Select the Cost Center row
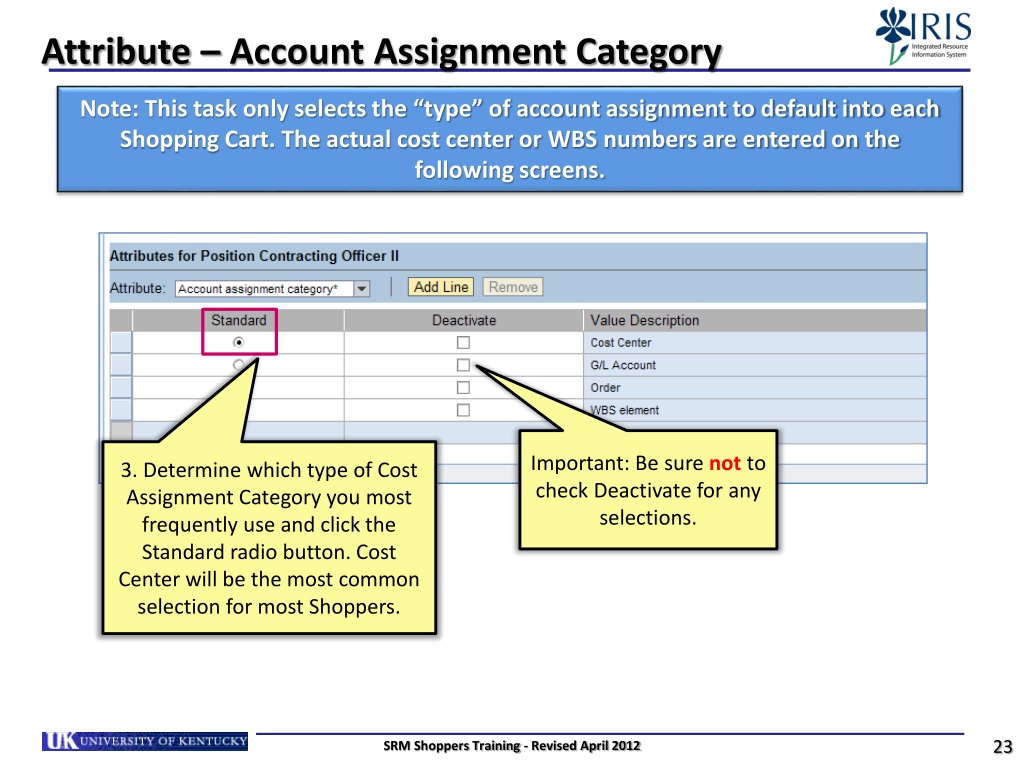 [120, 341]
